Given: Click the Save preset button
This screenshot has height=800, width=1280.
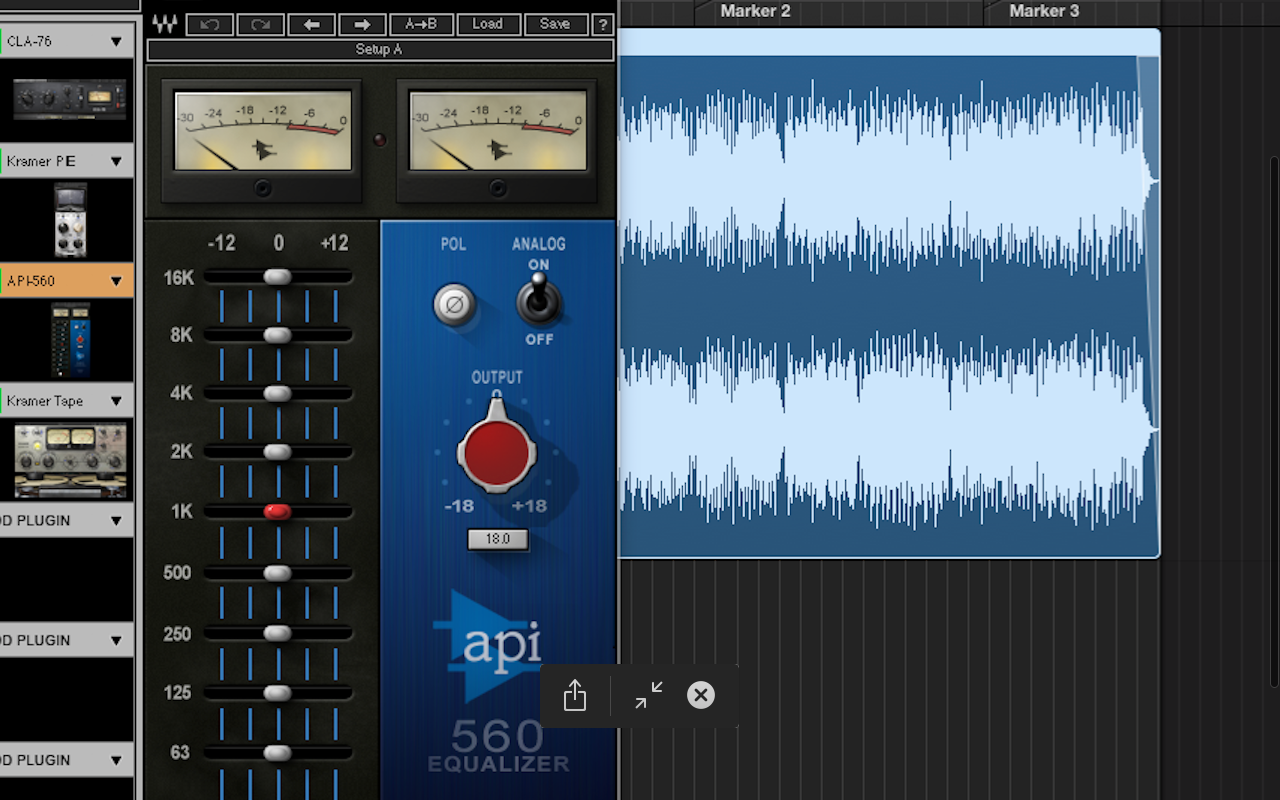Looking at the screenshot, I should [x=555, y=24].
